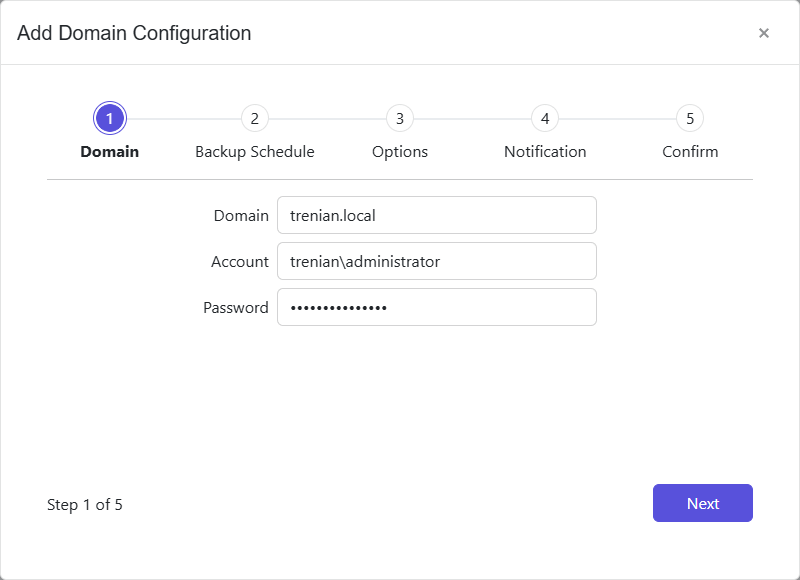This screenshot has height=580, width=800.
Task: Click inside the Domain text field
Action: [x=437, y=215]
